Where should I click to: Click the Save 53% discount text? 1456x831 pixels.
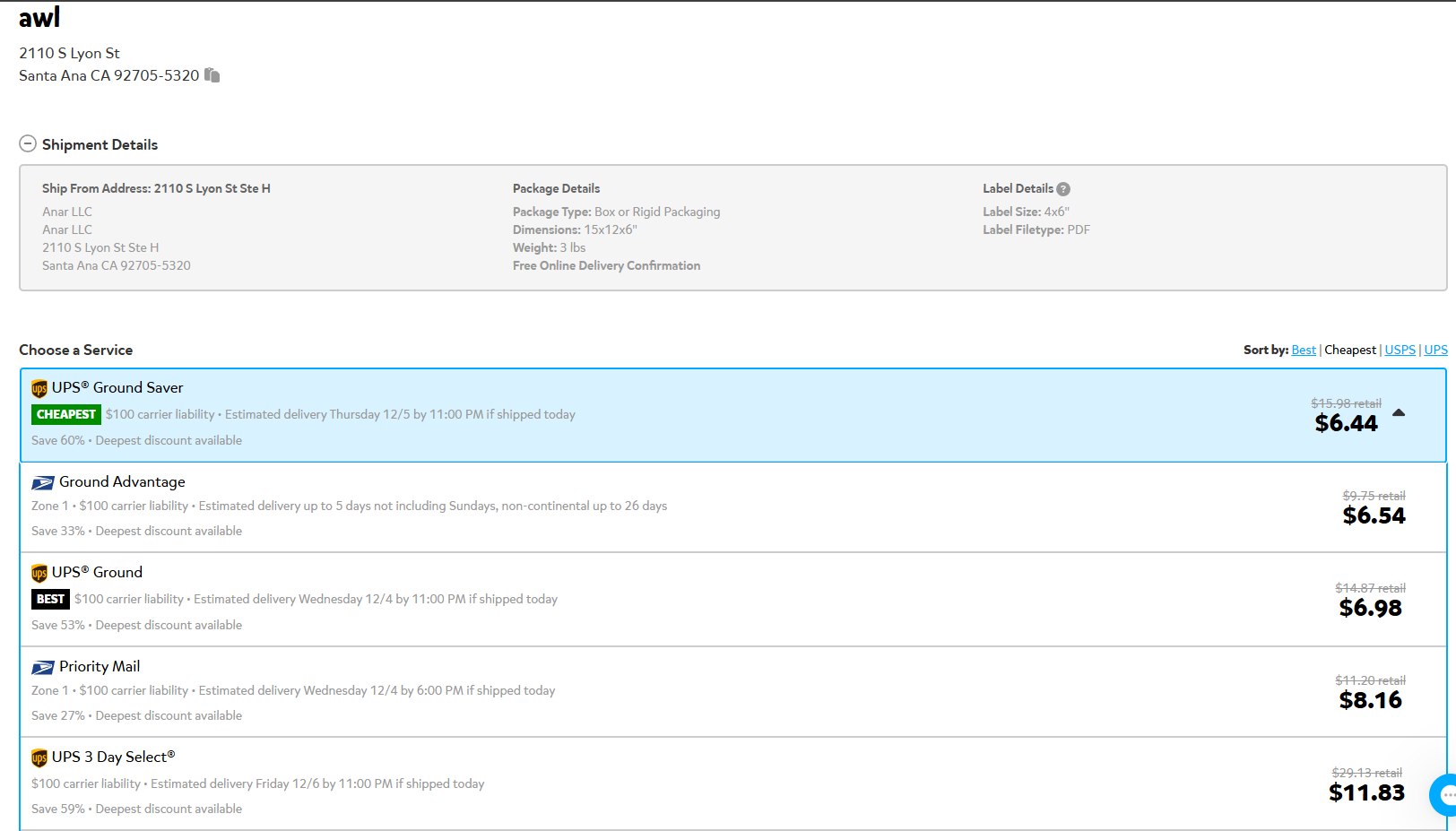click(136, 625)
